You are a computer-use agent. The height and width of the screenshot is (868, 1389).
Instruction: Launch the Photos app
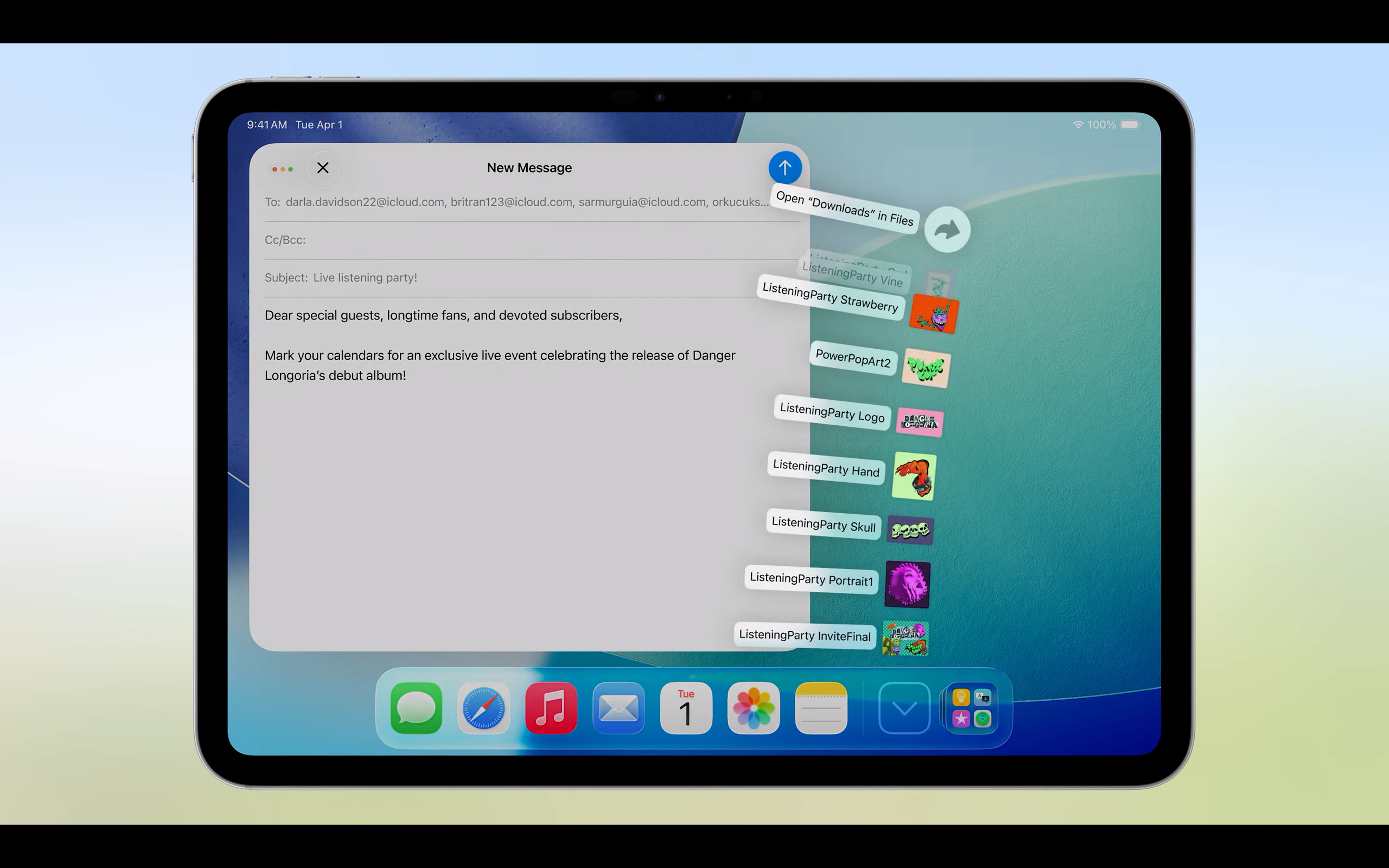753,708
